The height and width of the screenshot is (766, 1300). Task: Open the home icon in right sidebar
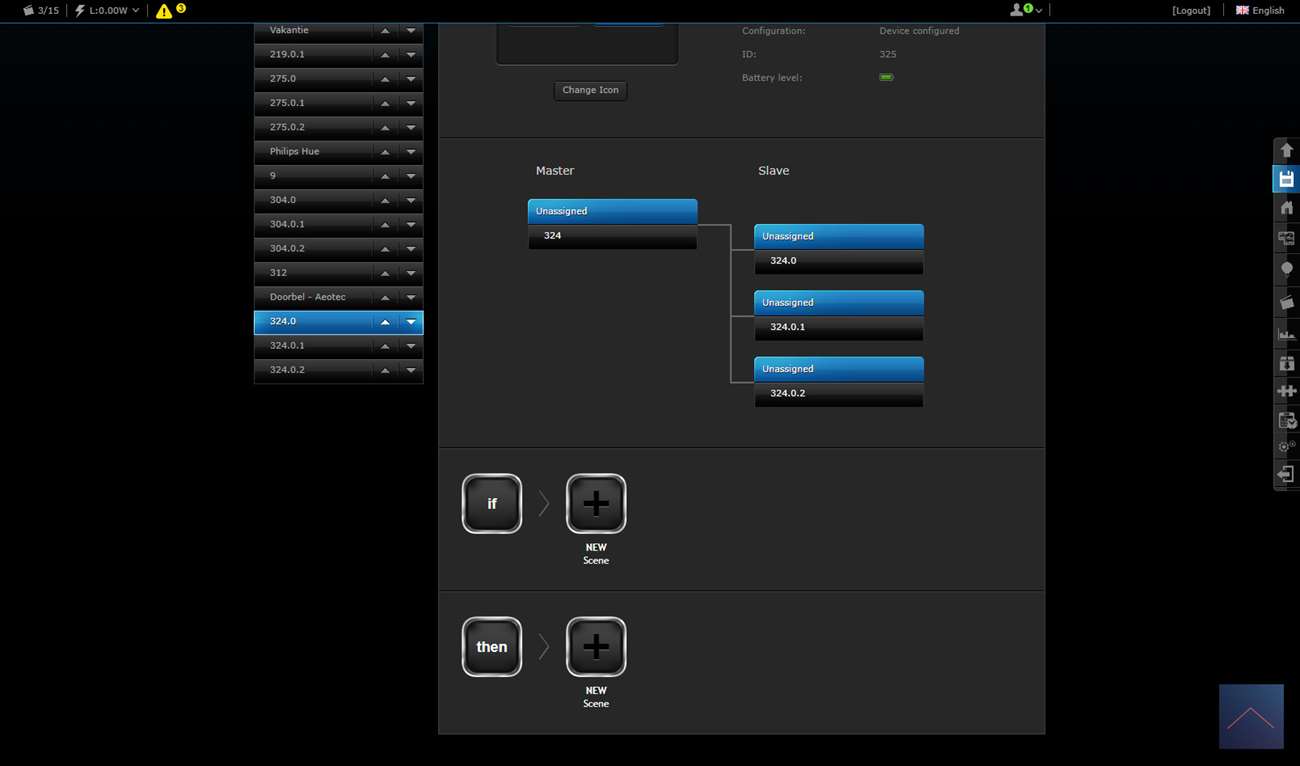[x=1286, y=208]
